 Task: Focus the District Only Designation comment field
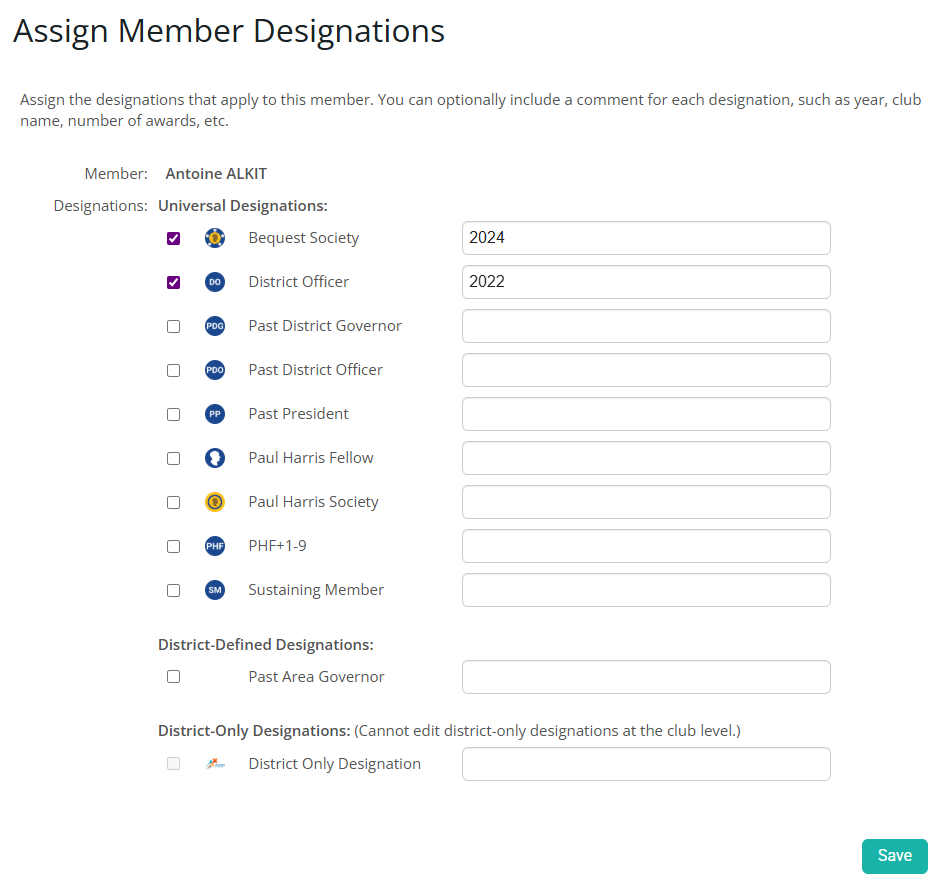point(646,764)
